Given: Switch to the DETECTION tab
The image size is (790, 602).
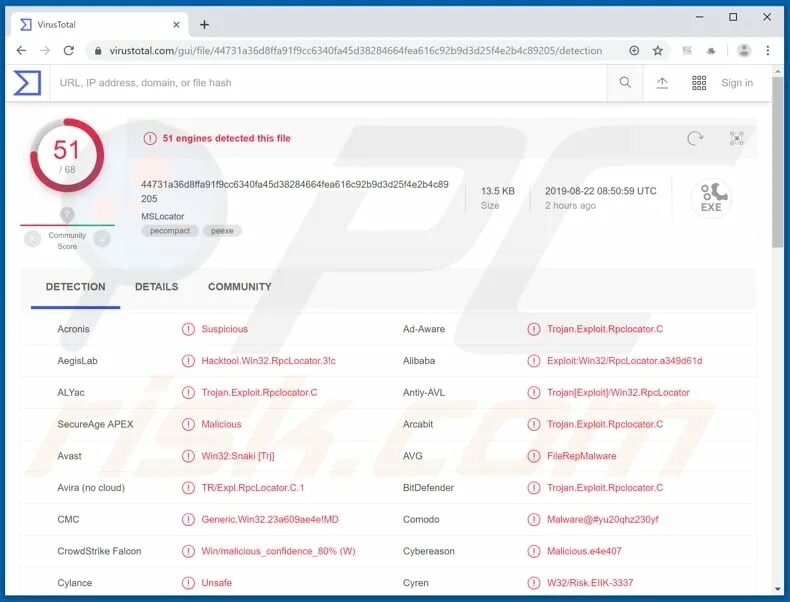Looking at the screenshot, I should tap(76, 287).
